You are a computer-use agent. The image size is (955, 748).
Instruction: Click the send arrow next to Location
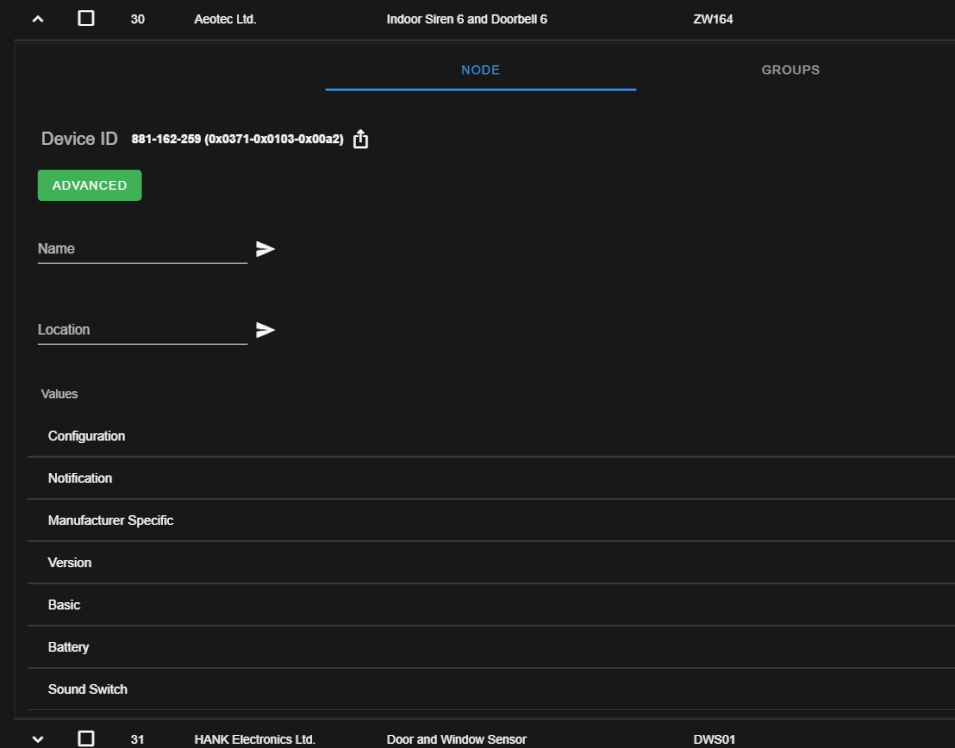click(265, 330)
